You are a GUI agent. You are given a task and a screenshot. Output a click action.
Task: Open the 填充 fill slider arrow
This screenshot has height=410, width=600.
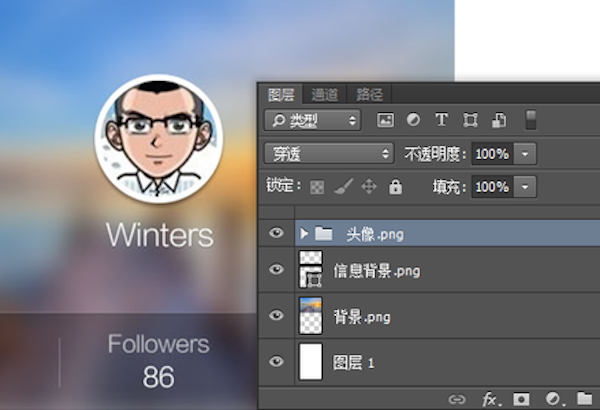(x=525, y=187)
